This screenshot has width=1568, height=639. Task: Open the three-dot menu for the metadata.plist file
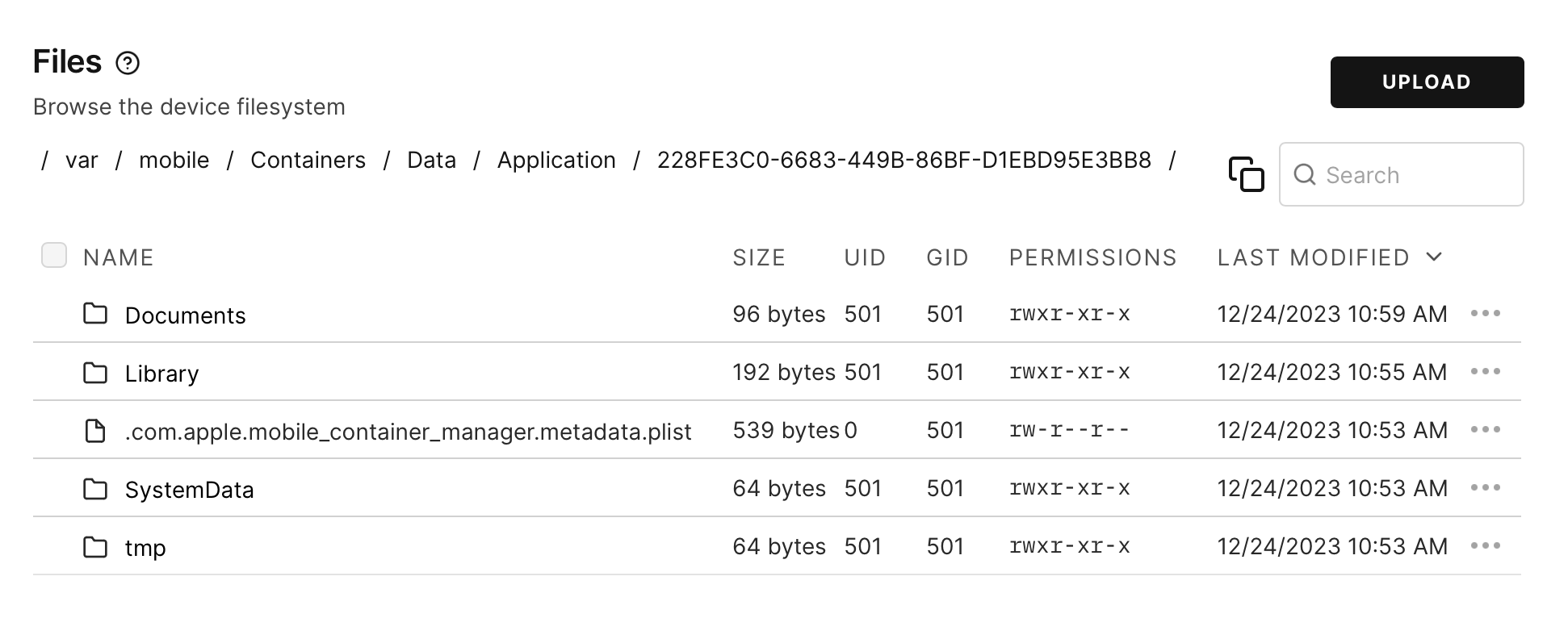(x=1485, y=429)
